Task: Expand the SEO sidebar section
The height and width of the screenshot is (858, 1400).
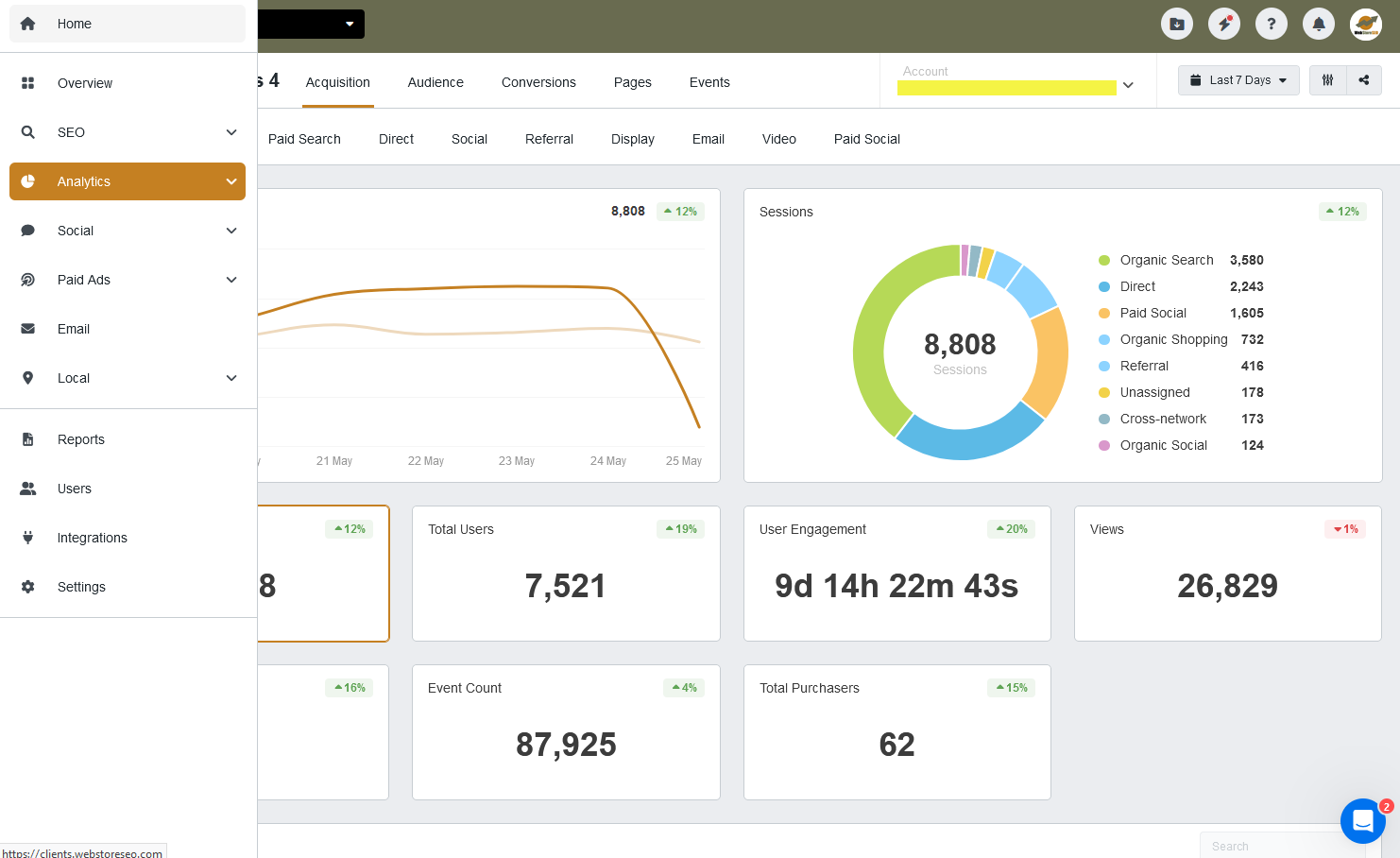Action: (128, 132)
